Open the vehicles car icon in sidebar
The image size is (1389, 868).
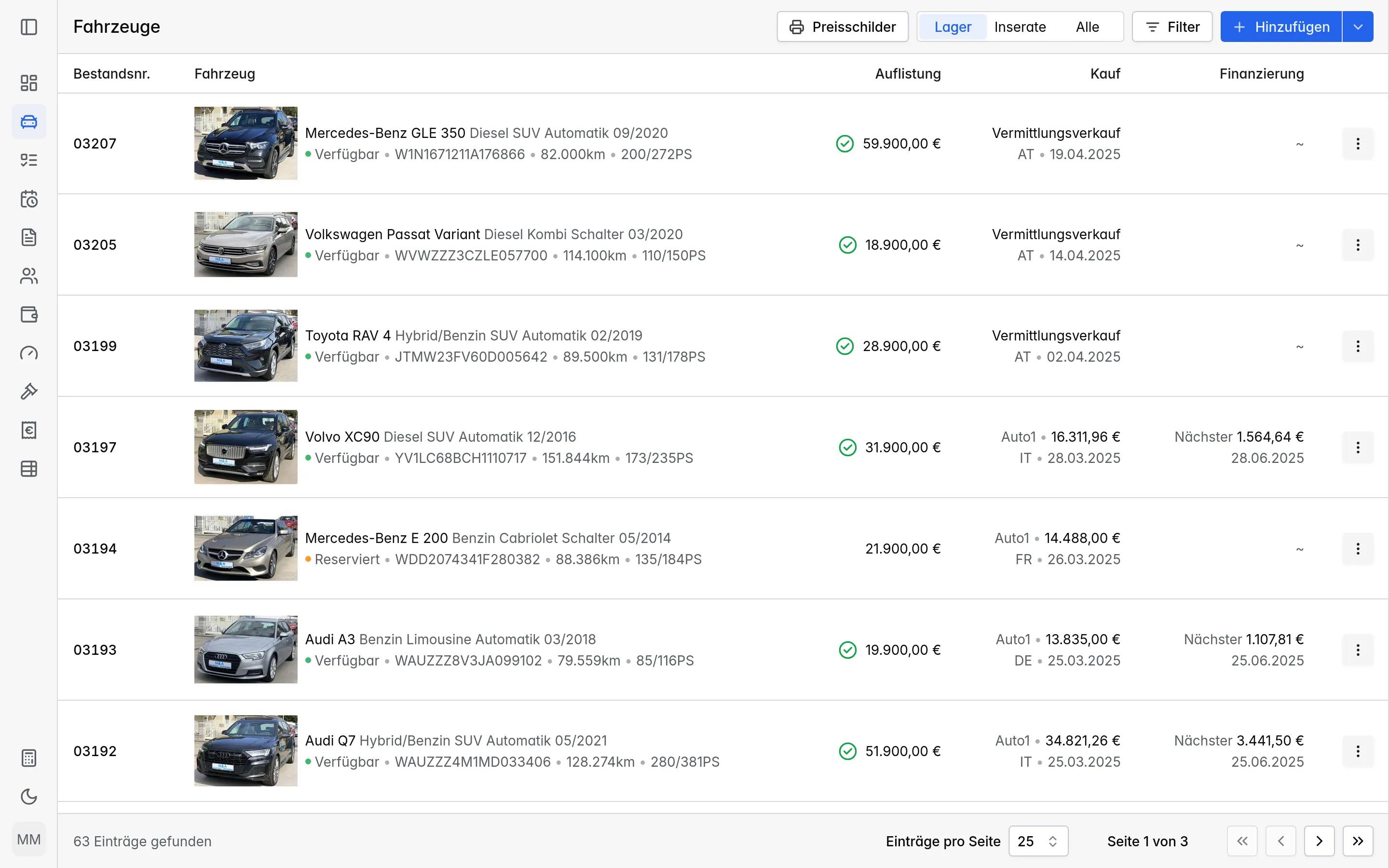coord(29,122)
